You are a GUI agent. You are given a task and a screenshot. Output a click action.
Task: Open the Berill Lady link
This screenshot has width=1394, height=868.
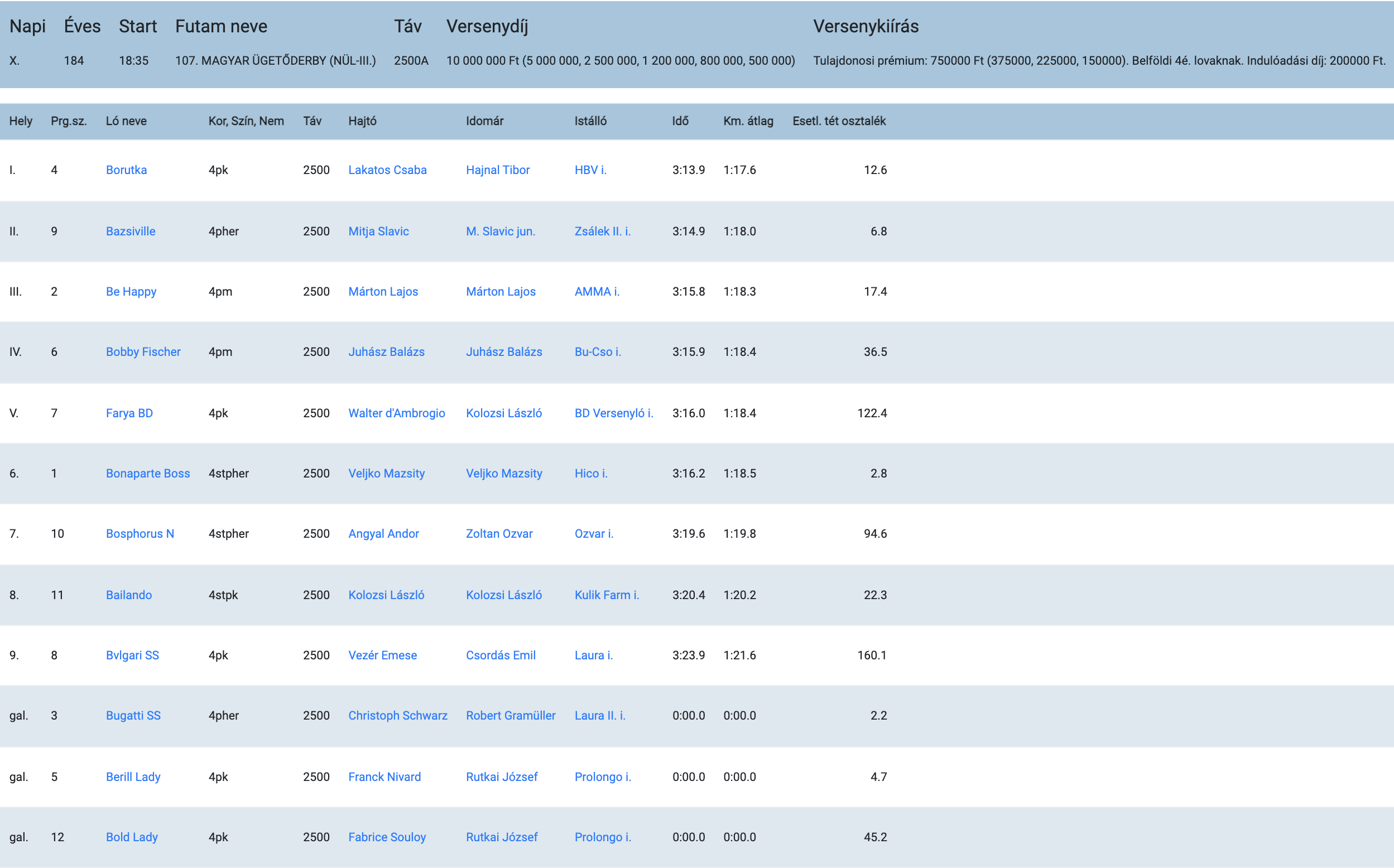(x=133, y=777)
